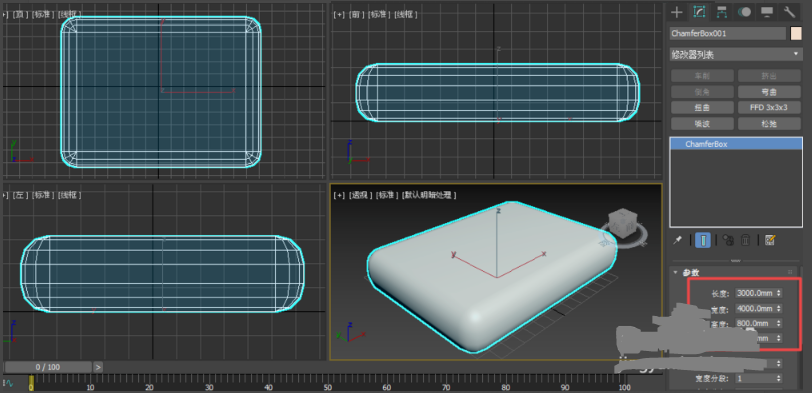Click the 挤出 modifier button
Screen dimensions: 812x393
(x=769, y=76)
